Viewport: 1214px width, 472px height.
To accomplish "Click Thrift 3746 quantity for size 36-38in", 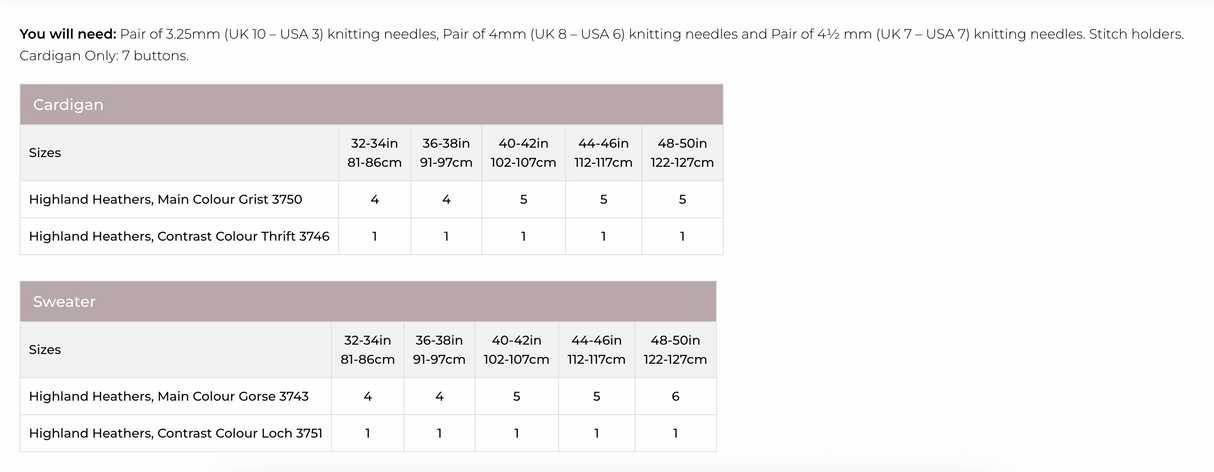I will click(446, 236).
